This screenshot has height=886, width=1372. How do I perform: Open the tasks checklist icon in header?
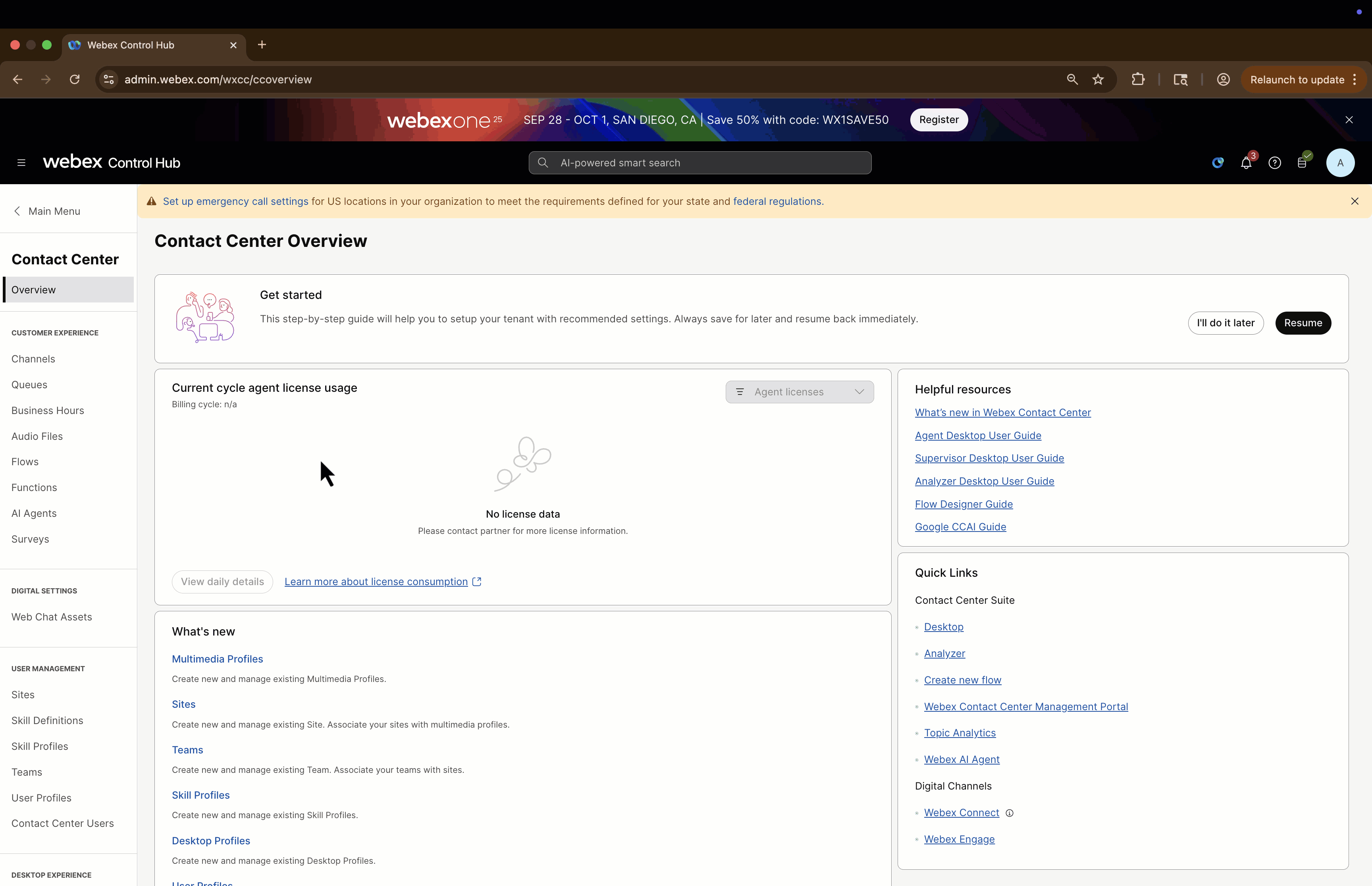1303,164
